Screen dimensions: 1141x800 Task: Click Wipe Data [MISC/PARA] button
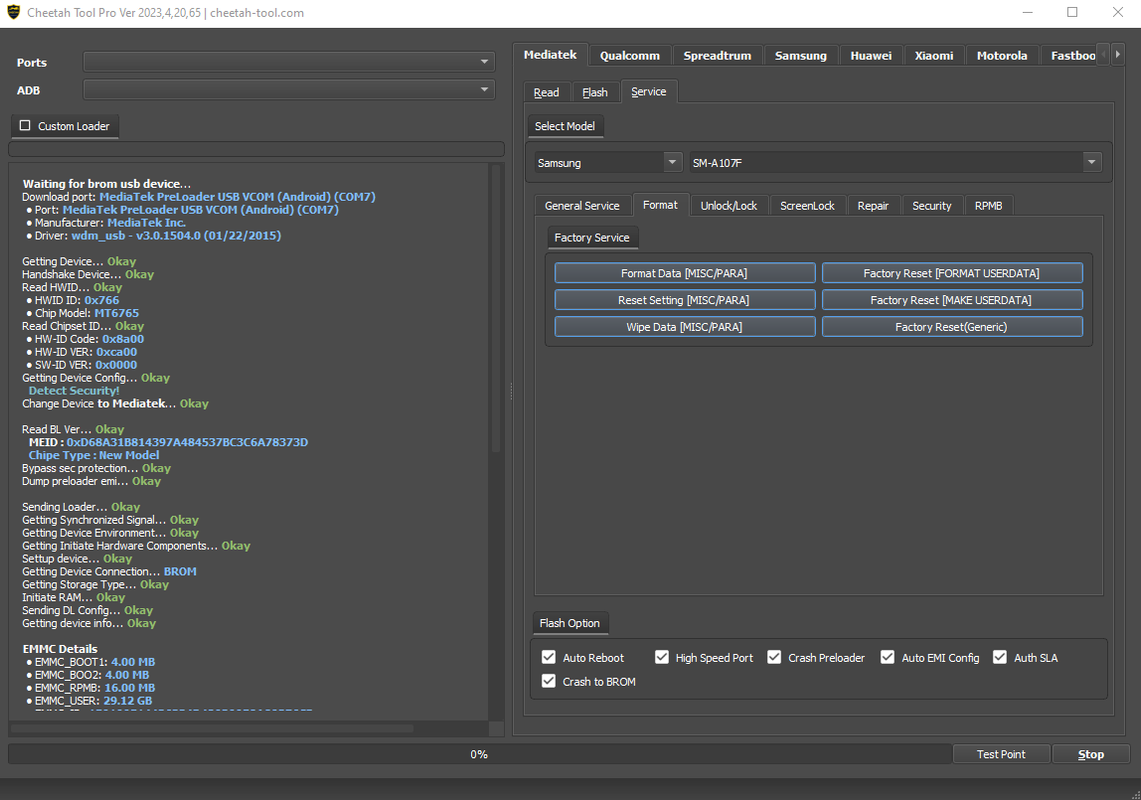click(685, 327)
